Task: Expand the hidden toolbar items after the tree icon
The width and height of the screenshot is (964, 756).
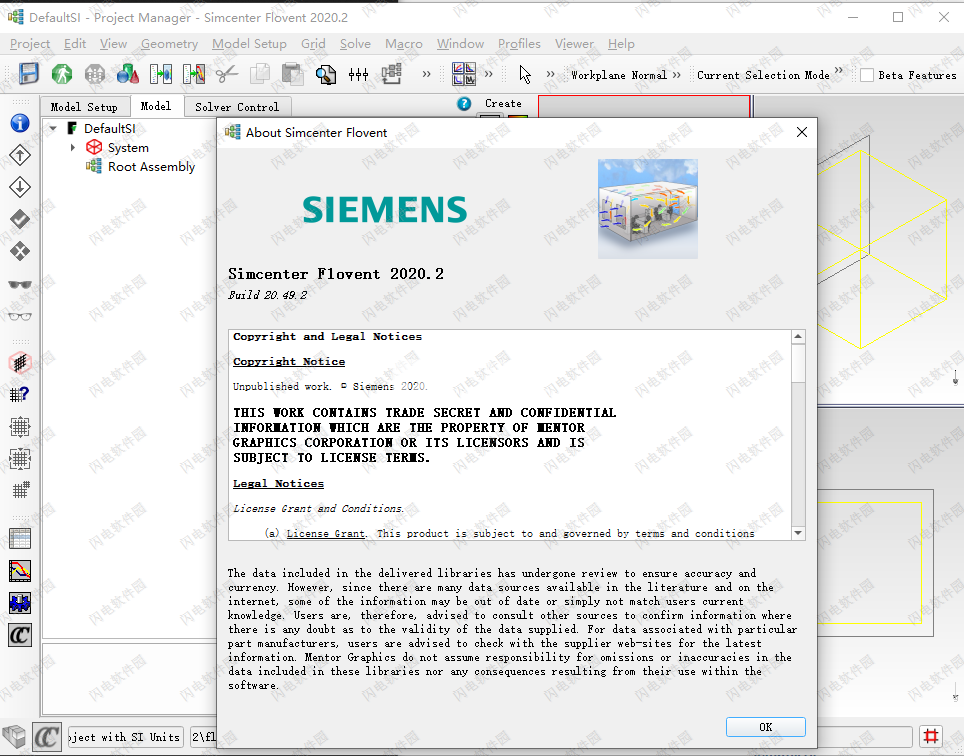Action: click(x=426, y=74)
